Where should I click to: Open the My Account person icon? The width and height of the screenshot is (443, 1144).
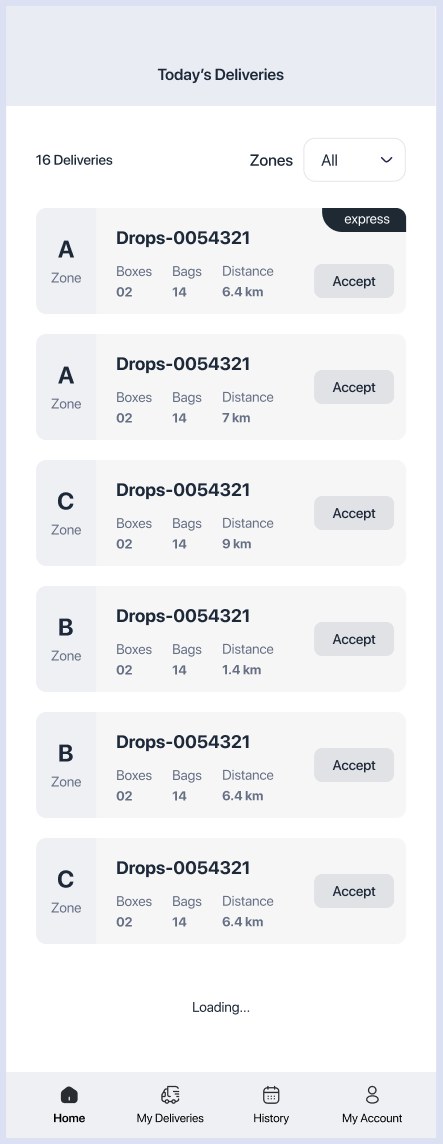(372, 1094)
